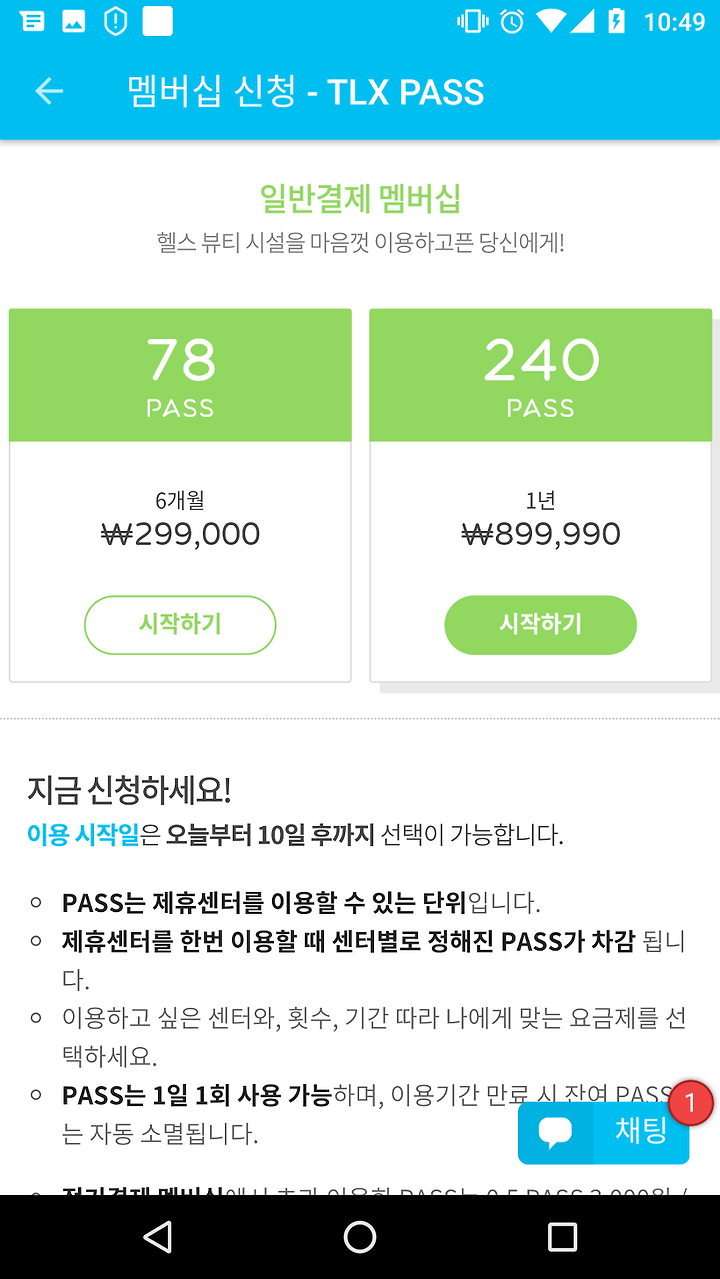Tap the alarm clock status icon
Screen dimensions: 720x1279
point(512,21)
